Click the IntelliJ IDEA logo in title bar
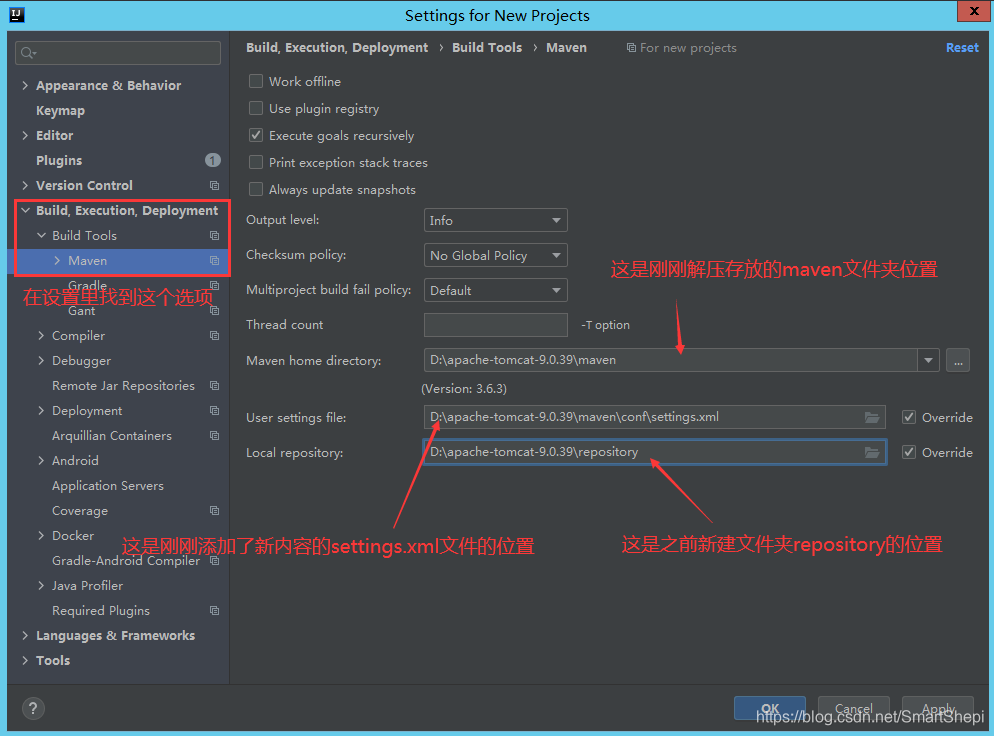Viewport: 994px width, 736px height. 16,15
